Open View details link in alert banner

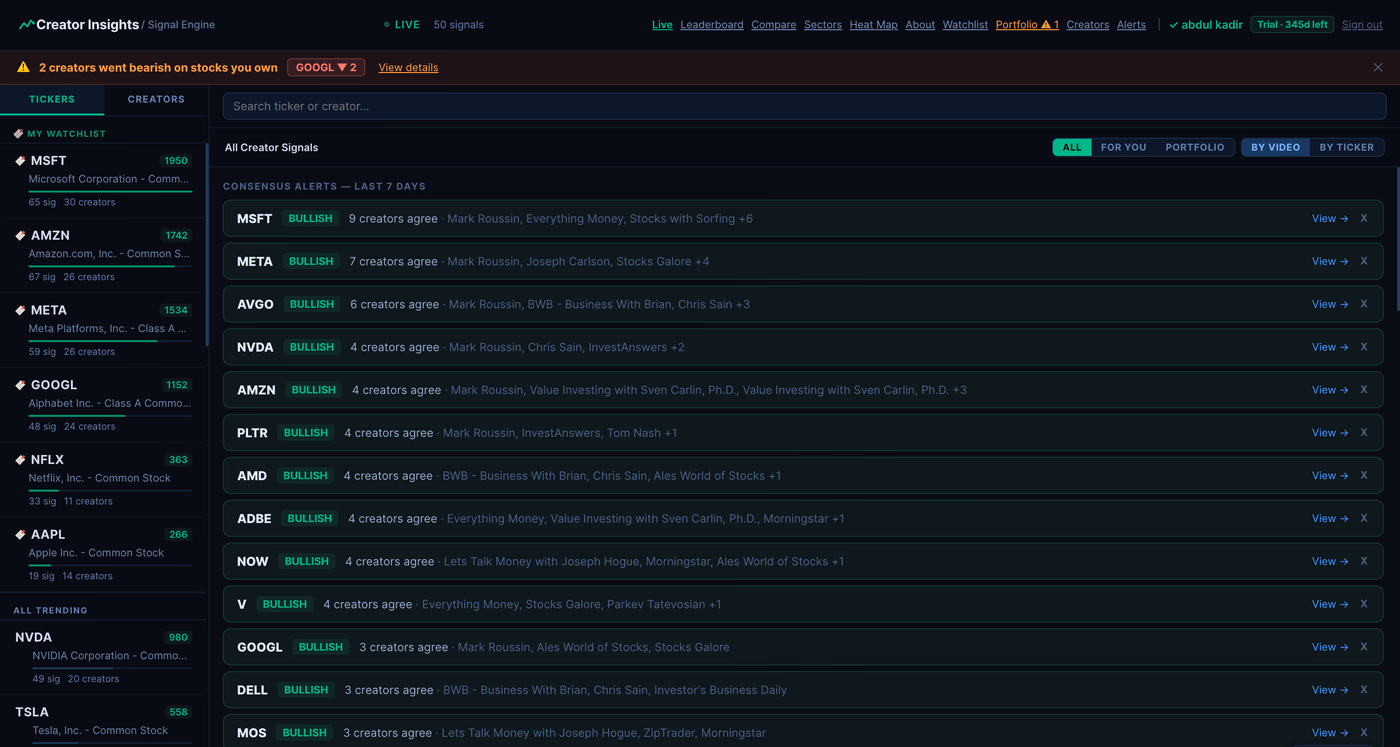pos(408,68)
